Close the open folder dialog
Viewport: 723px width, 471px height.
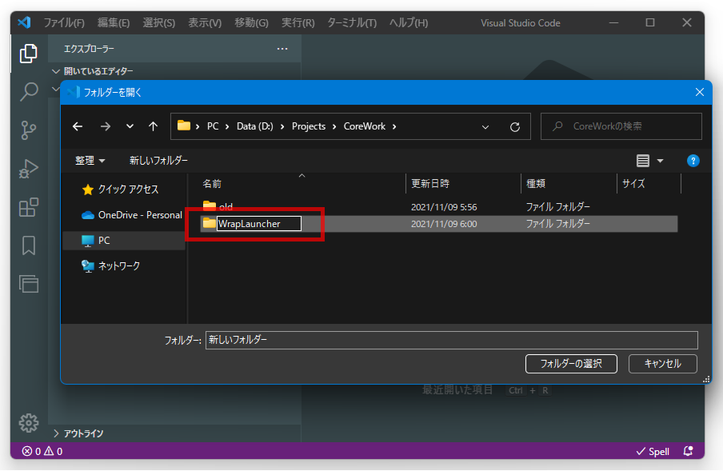coord(699,92)
